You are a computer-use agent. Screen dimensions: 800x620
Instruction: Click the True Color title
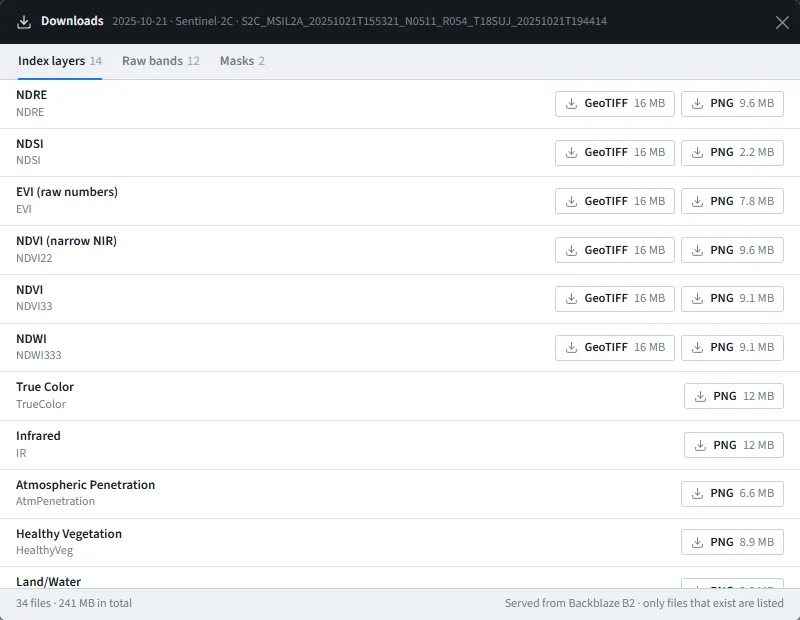click(45, 387)
